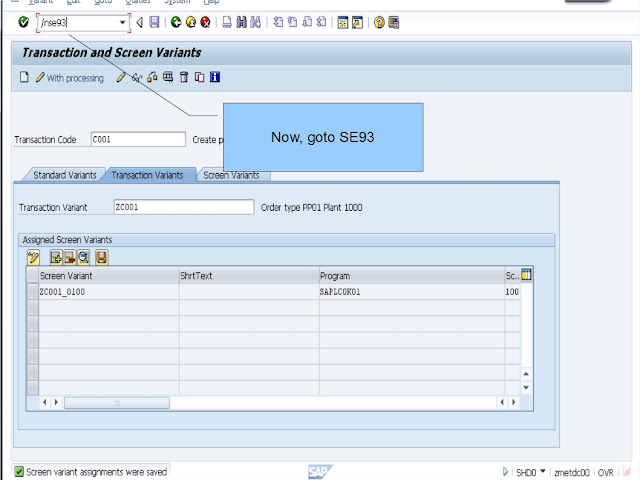
Task: Expand status bar with the triangle icon
Action: (x=505, y=472)
